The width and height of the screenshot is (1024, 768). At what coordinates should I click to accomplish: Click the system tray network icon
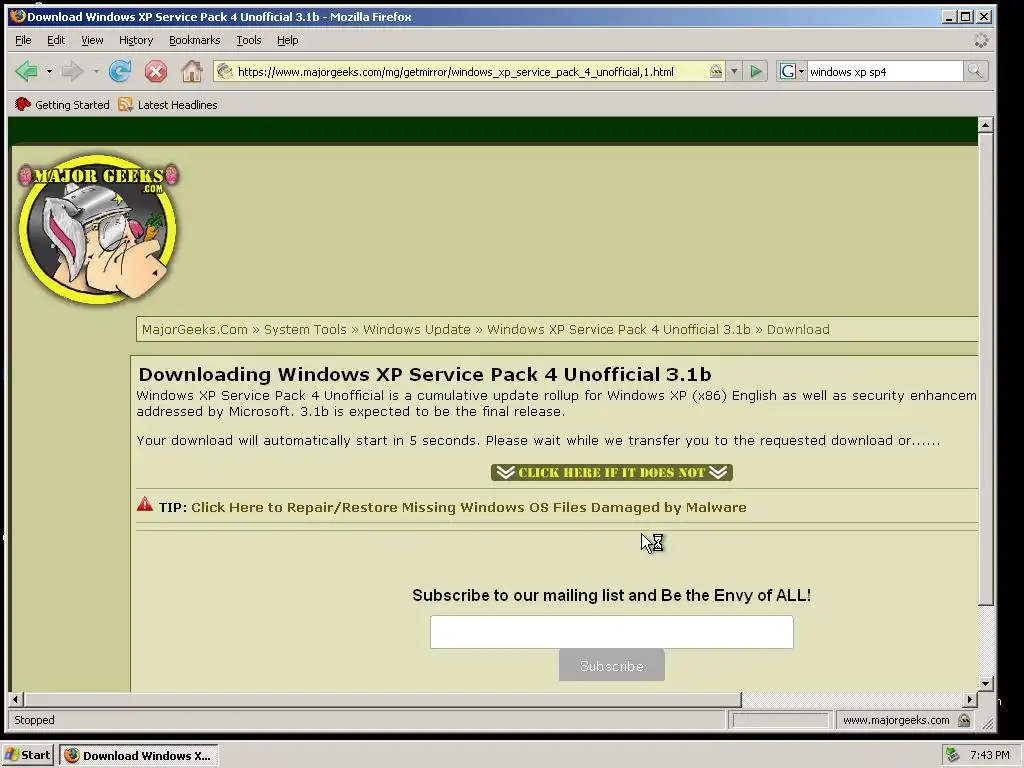pyautogui.click(x=952, y=755)
